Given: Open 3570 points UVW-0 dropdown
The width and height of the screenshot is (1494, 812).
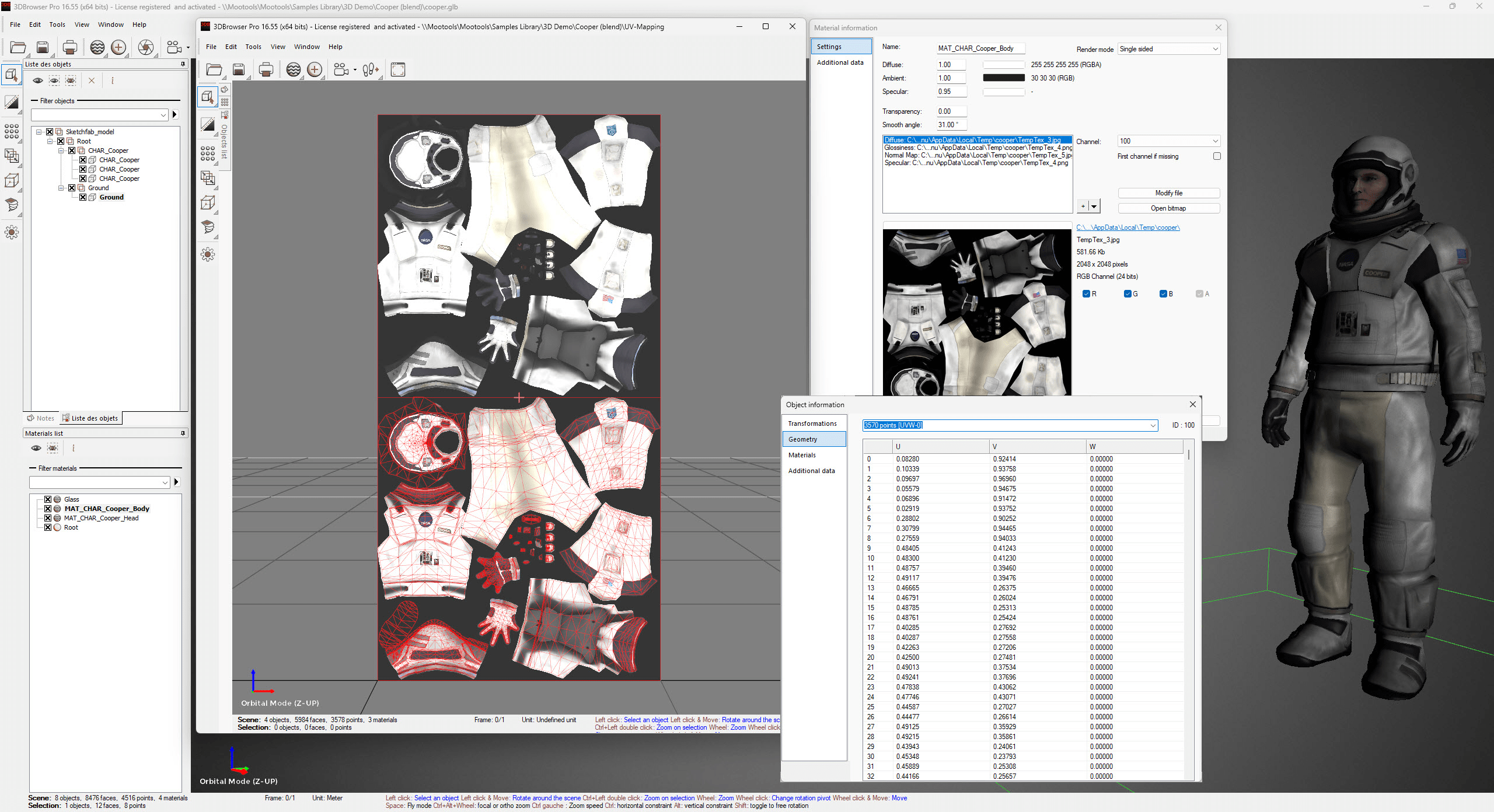Looking at the screenshot, I should point(1010,425).
